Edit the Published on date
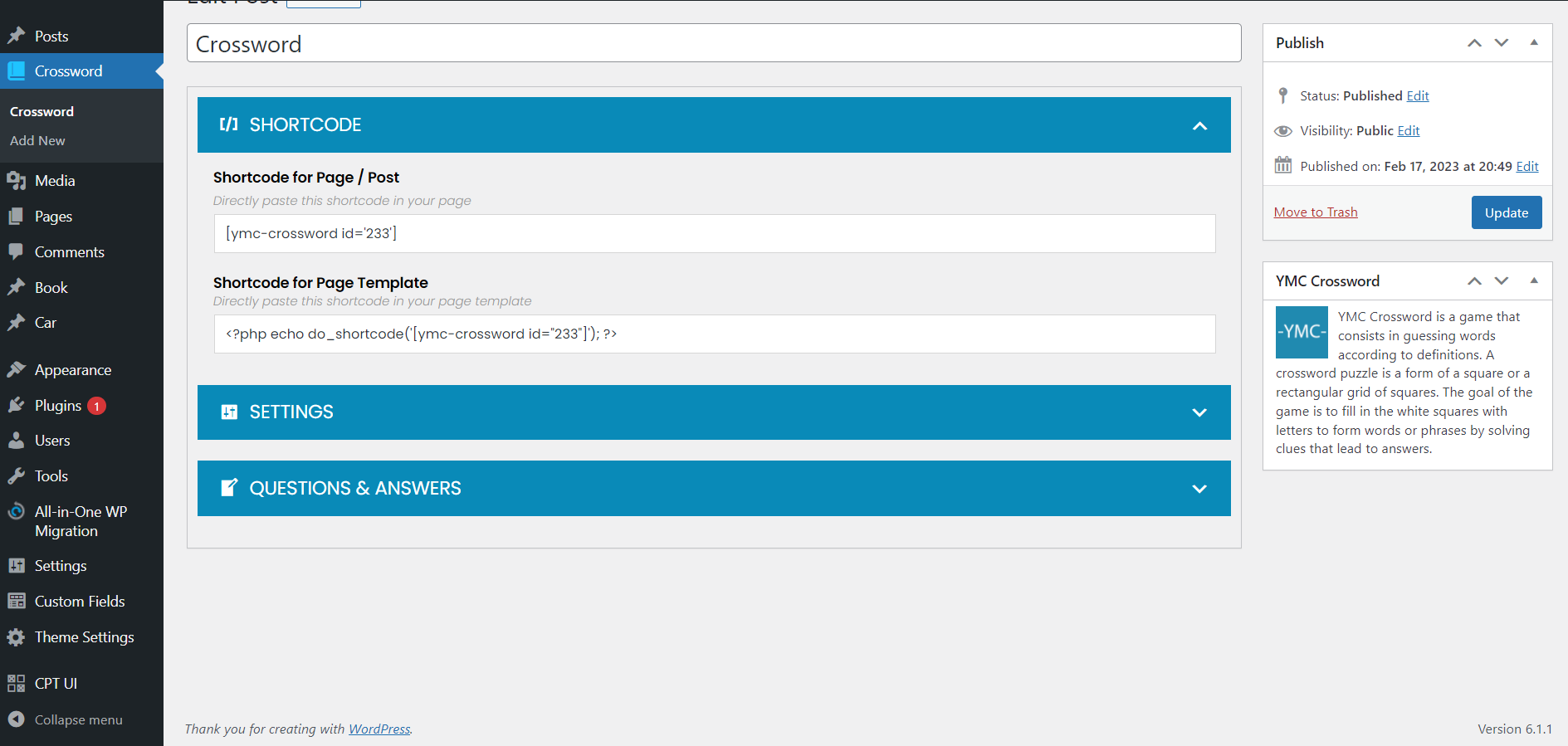The width and height of the screenshot is (1568, 746). click(1527, 167)
